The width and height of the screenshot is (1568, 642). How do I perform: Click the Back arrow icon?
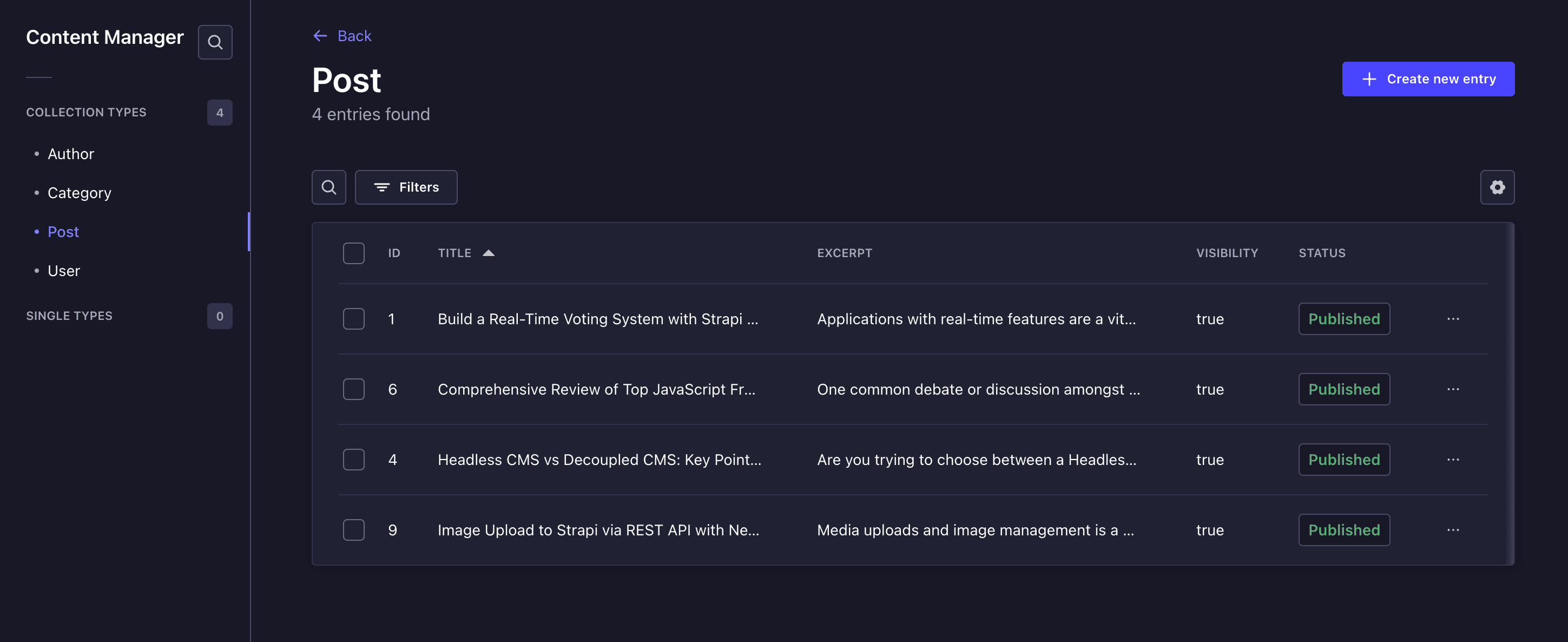(320, 36)
